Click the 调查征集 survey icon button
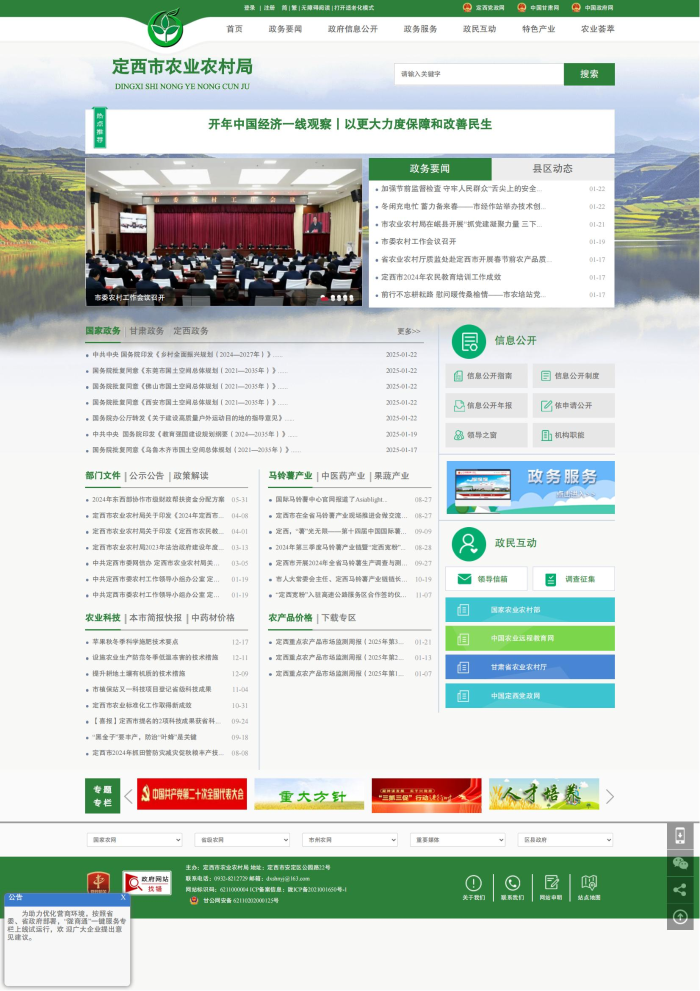 point(573,579)
